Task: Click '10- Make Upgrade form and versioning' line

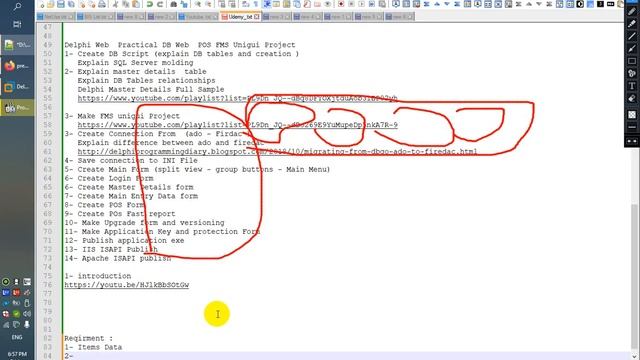Action: [144, 223]
